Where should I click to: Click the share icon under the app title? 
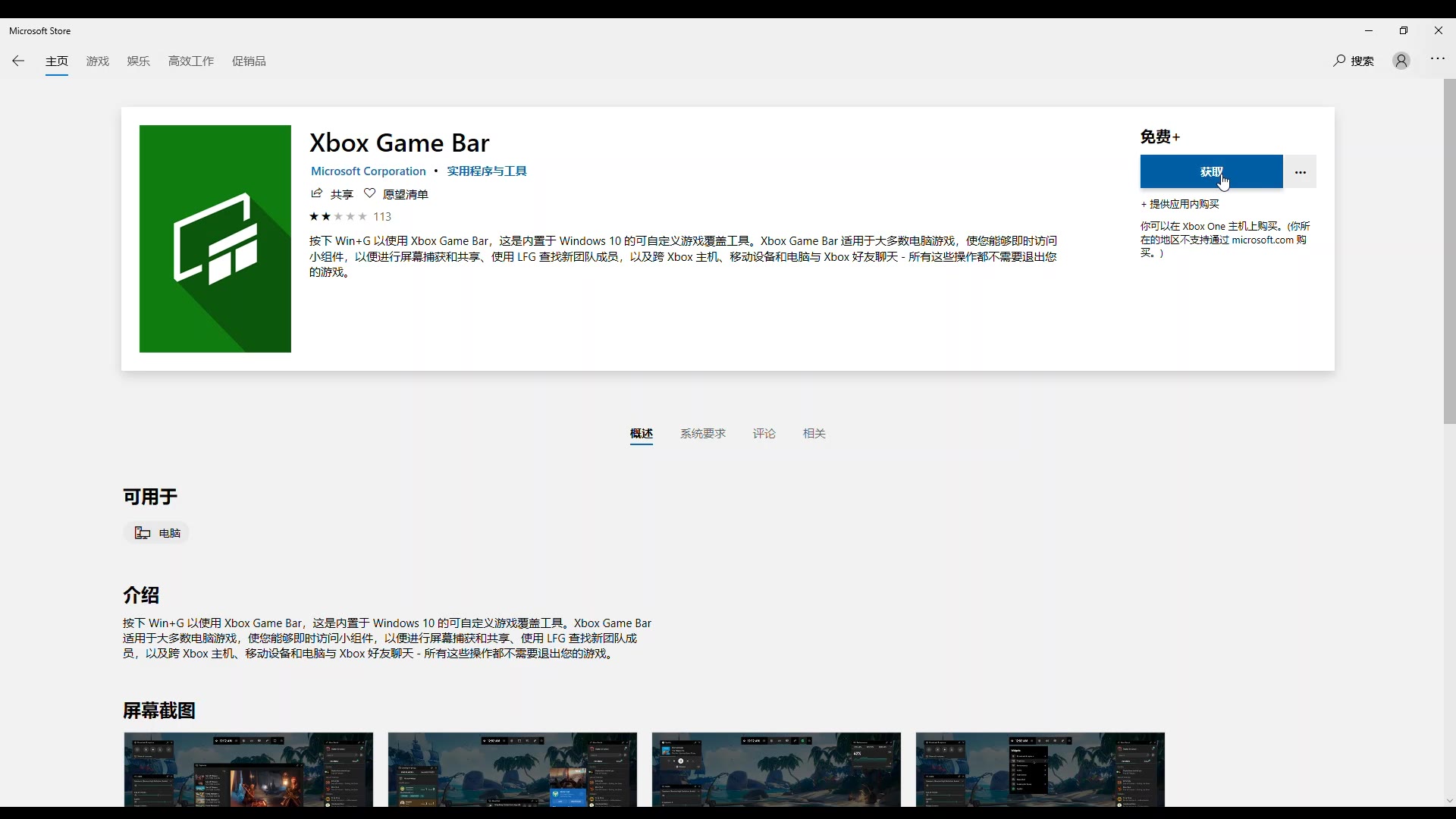coord(317,193)
